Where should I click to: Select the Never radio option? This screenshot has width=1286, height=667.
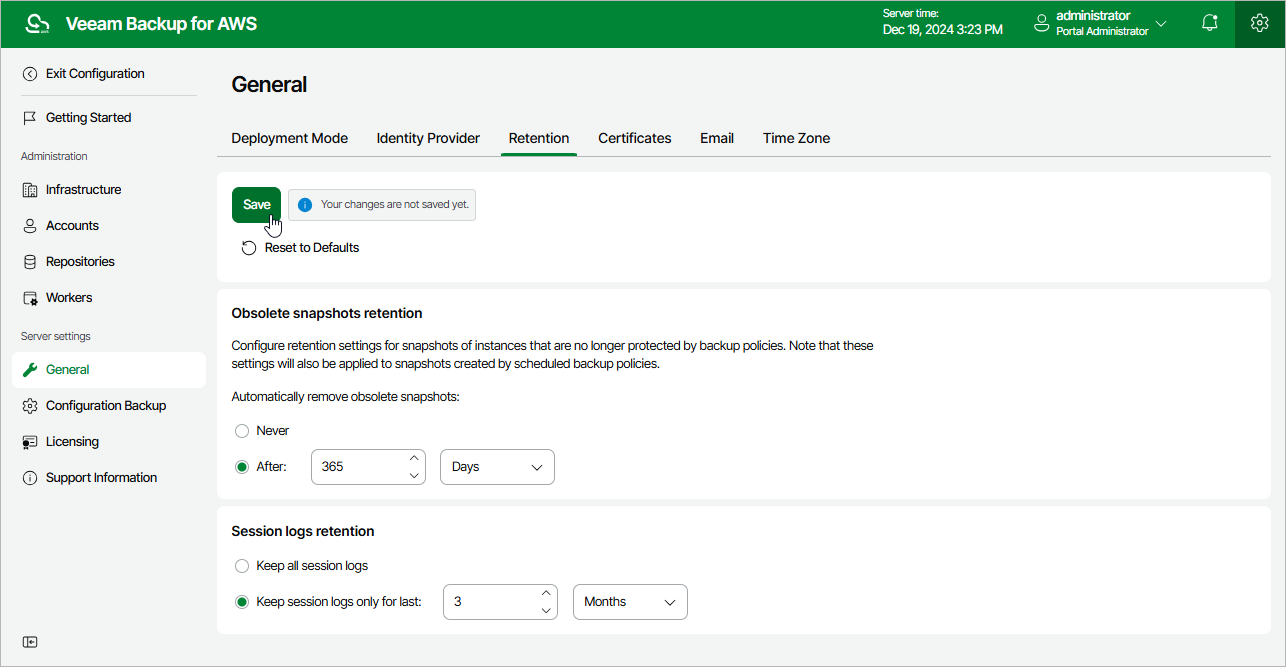pos(242,431)
